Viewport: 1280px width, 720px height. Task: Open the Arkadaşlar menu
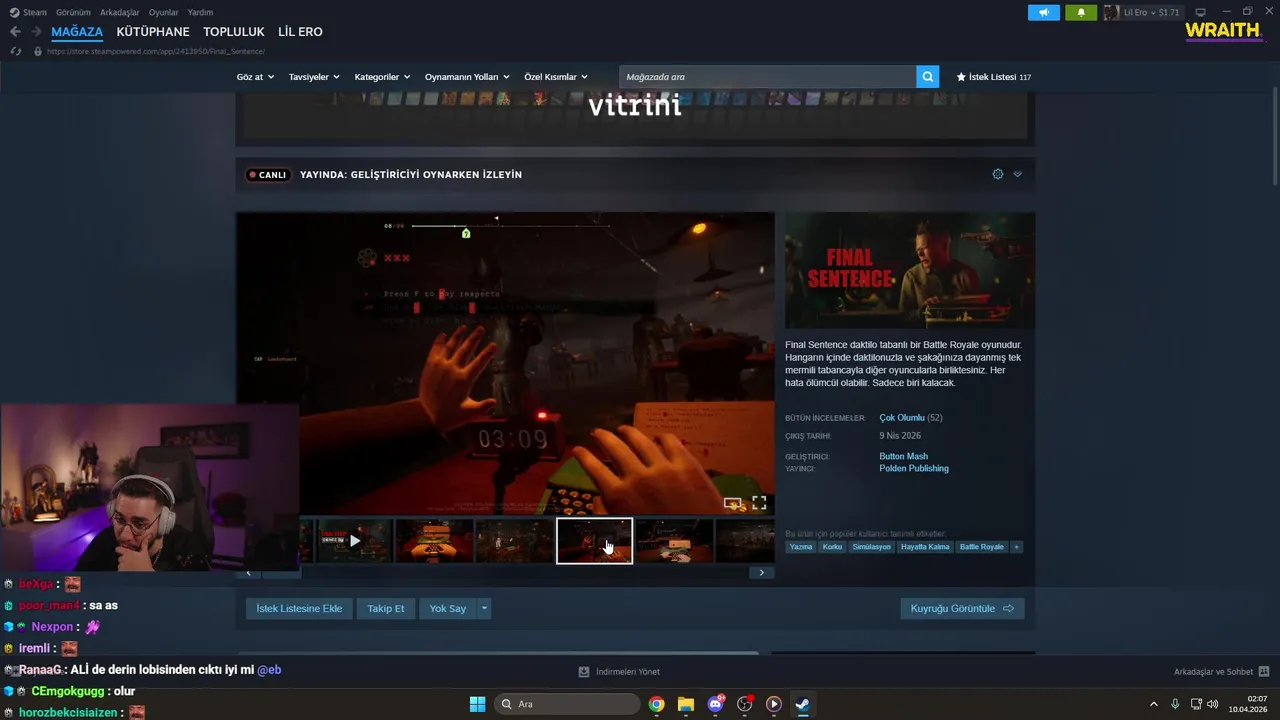(x=120, y=12)
